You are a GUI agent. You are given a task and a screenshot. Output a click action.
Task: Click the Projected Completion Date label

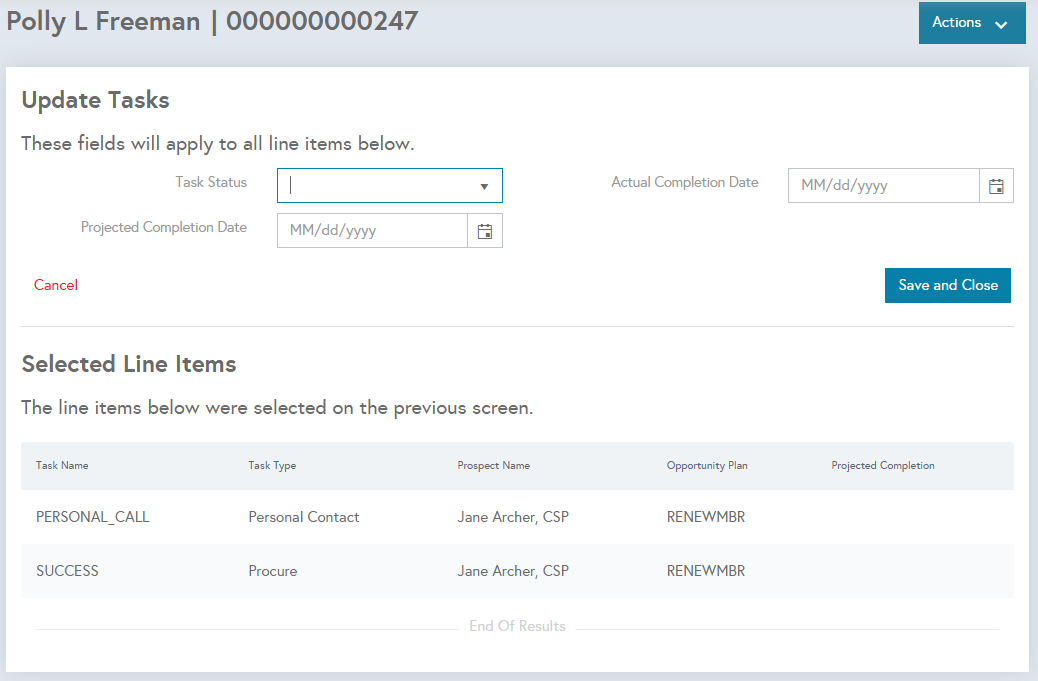tap(164, 228)
